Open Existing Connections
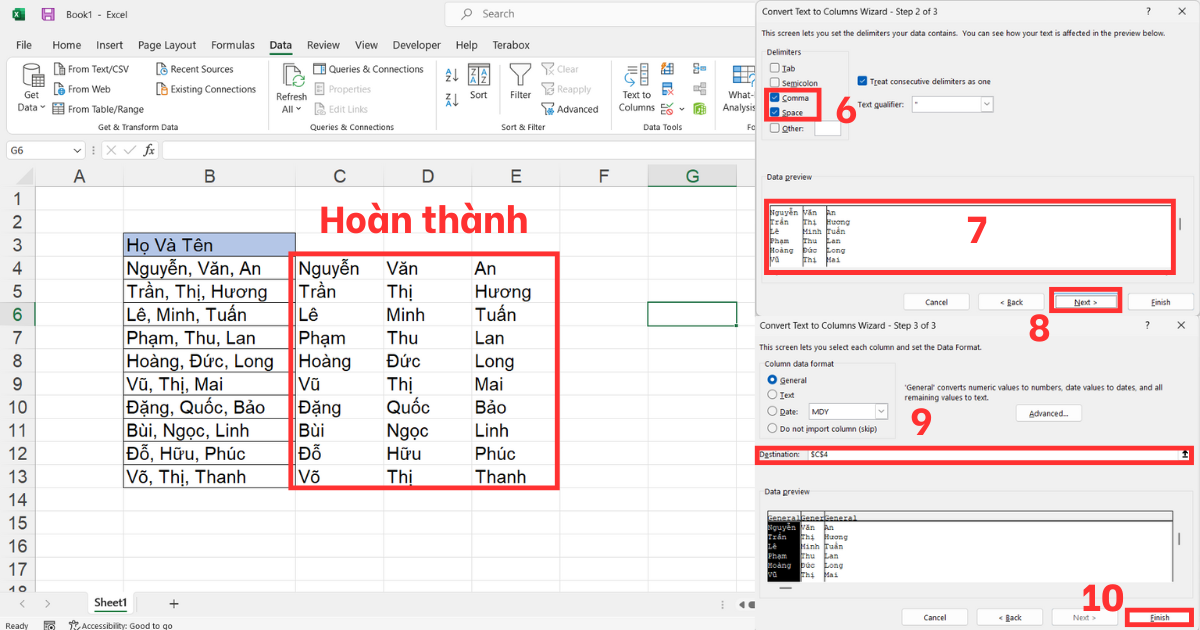Image resolution: width=1200 pixels, height=630 pixels. click(205, 89)
